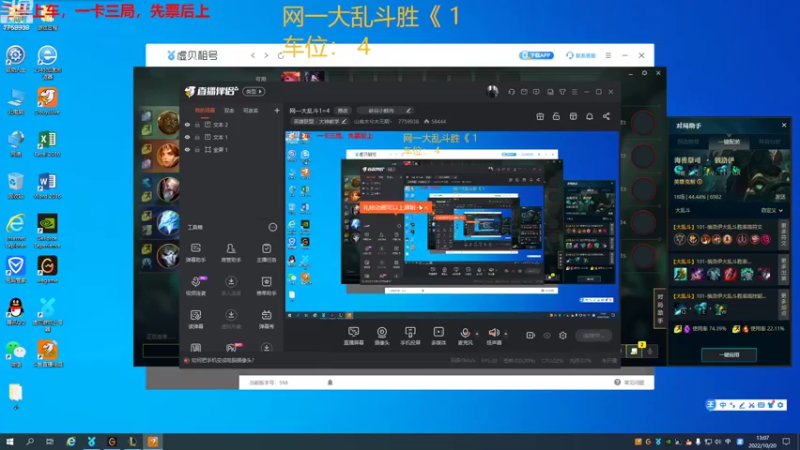800x450 pixels.
Task: Go back in 虚贝租号 window
Action: point(253,55)
